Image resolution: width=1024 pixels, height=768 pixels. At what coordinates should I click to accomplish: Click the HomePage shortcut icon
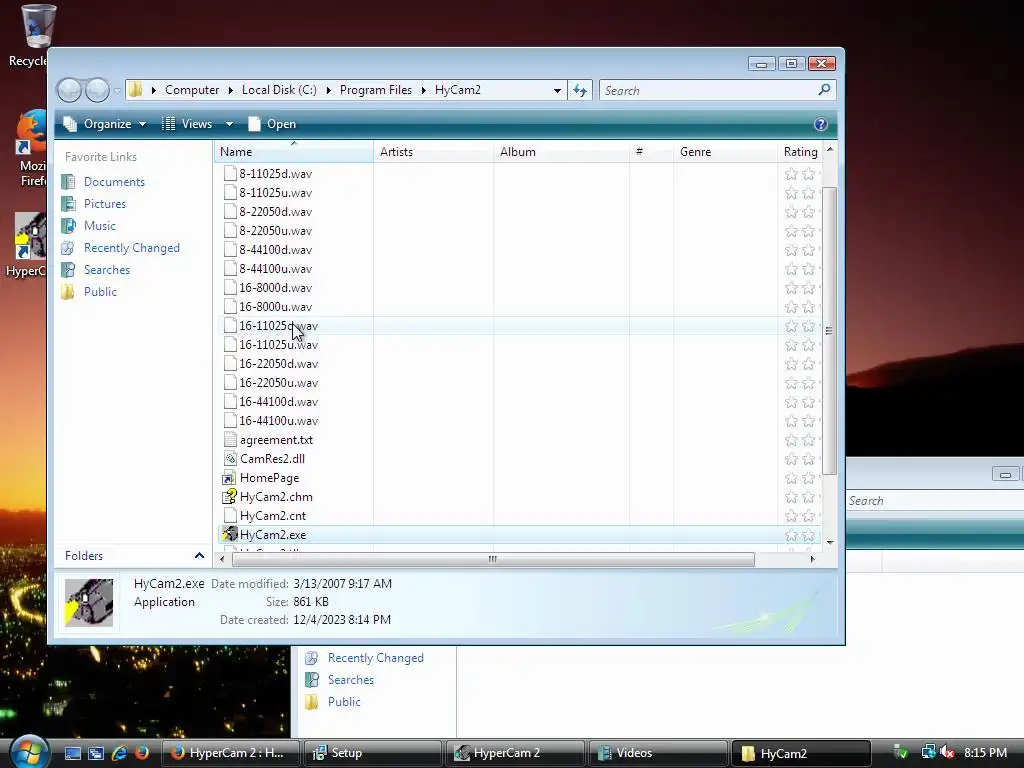pyautogui.click(x=229, y=477)
